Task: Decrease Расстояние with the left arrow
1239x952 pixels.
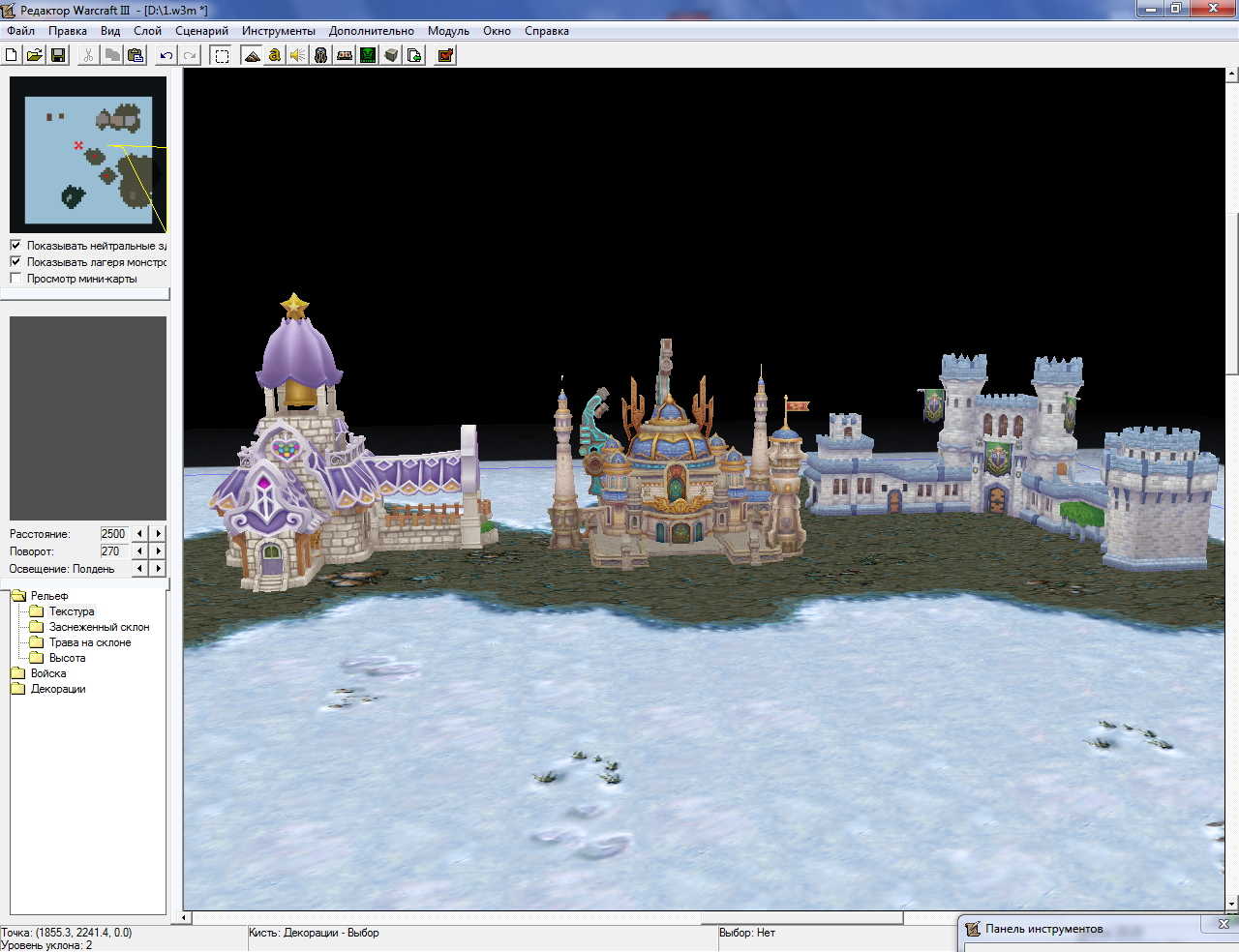Action: tap(140, 534)
